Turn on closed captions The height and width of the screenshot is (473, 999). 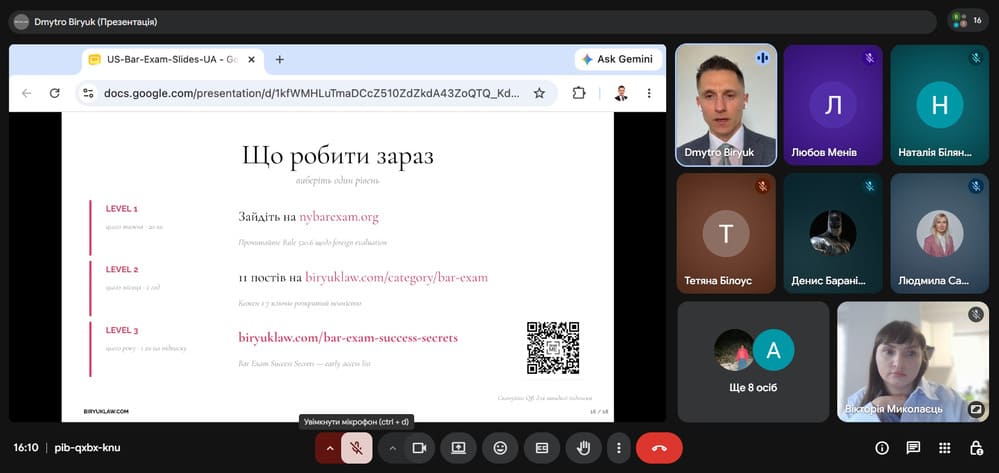pos(542,448)
